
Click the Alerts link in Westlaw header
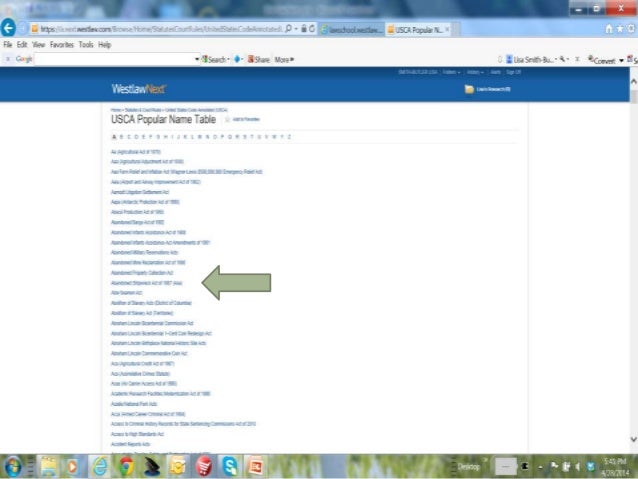495,72
